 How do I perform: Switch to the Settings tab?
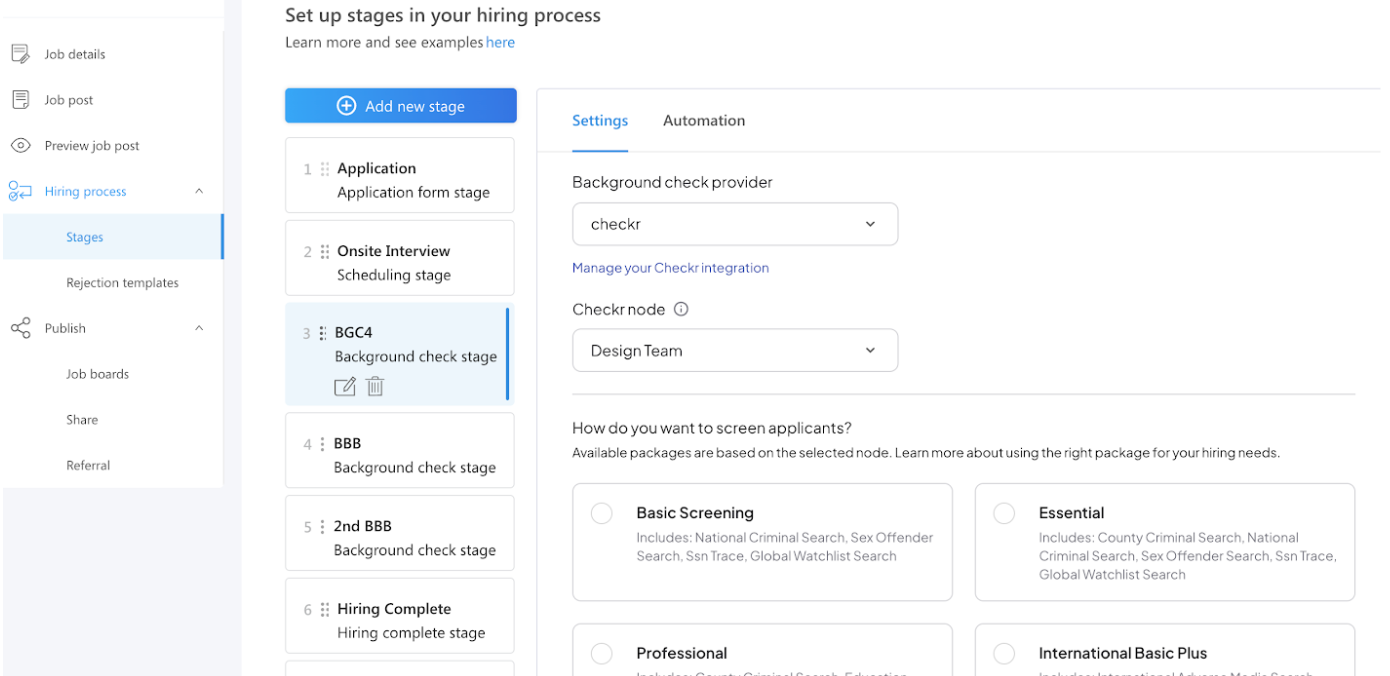(x=600, y=121)
